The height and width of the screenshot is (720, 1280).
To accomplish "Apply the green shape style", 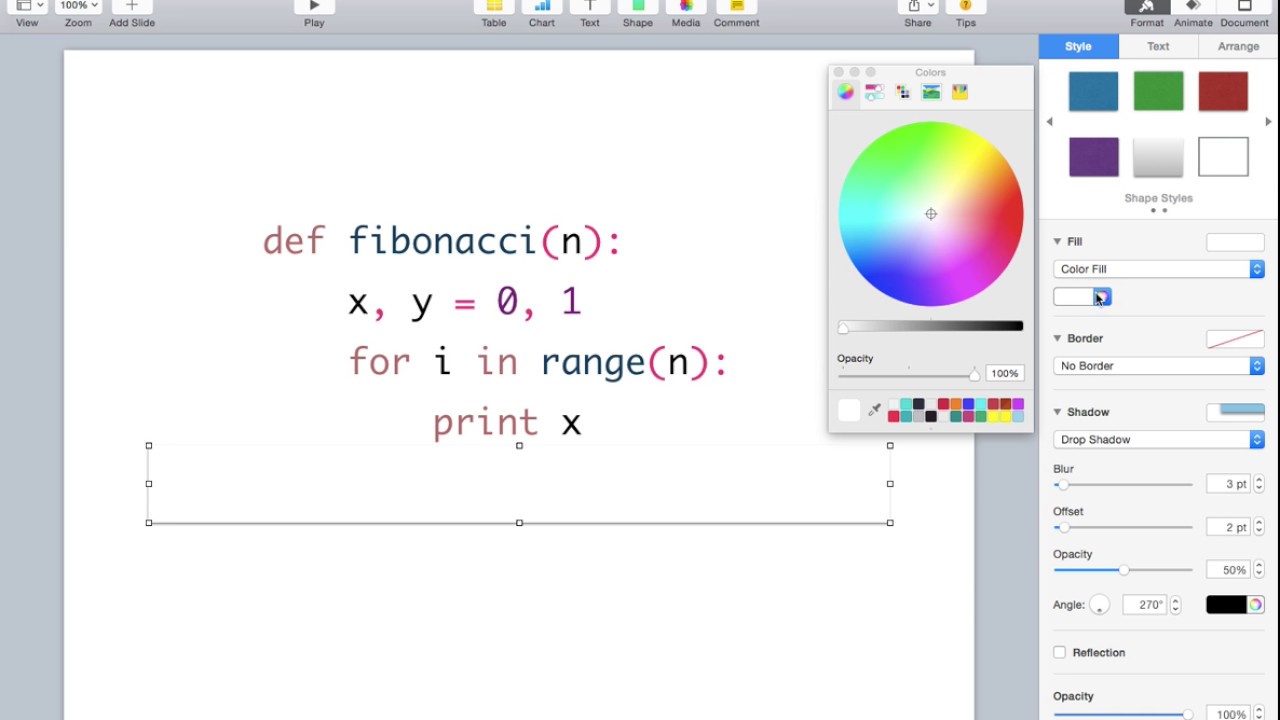I will (x=1158, y=91).
